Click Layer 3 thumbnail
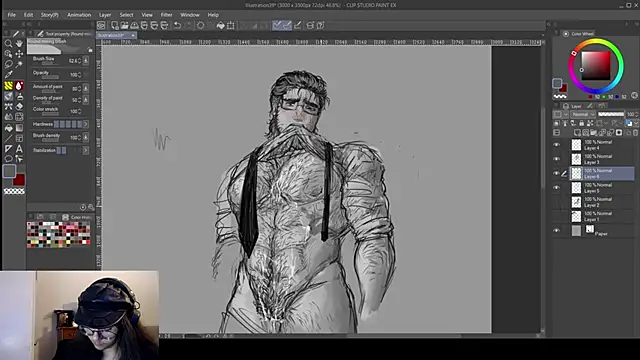640x360 pixels. pos(576,159)
